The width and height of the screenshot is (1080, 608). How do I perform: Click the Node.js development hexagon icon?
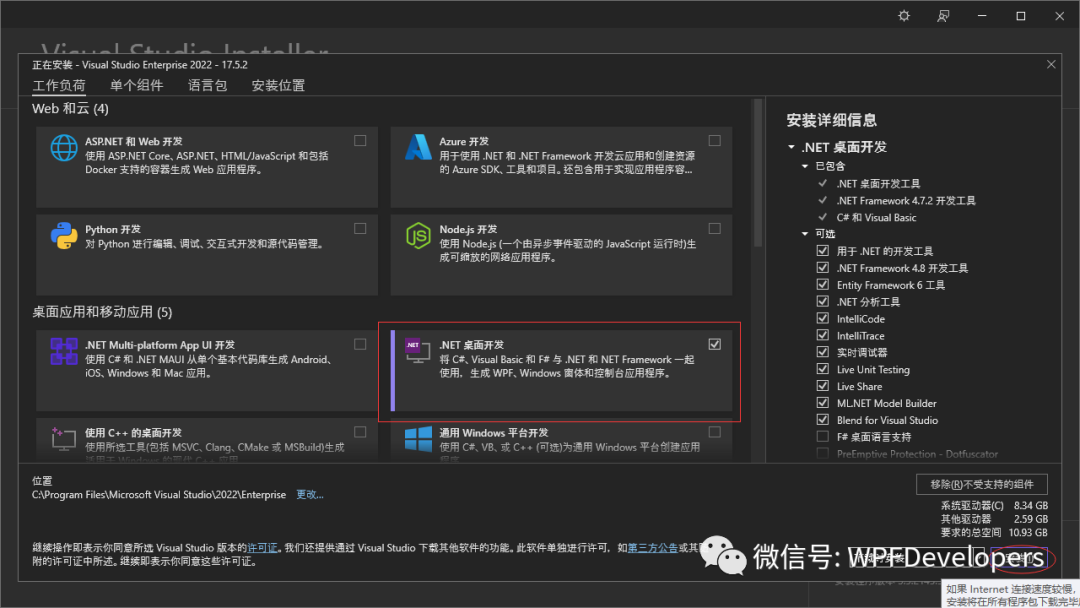[418, 235]
